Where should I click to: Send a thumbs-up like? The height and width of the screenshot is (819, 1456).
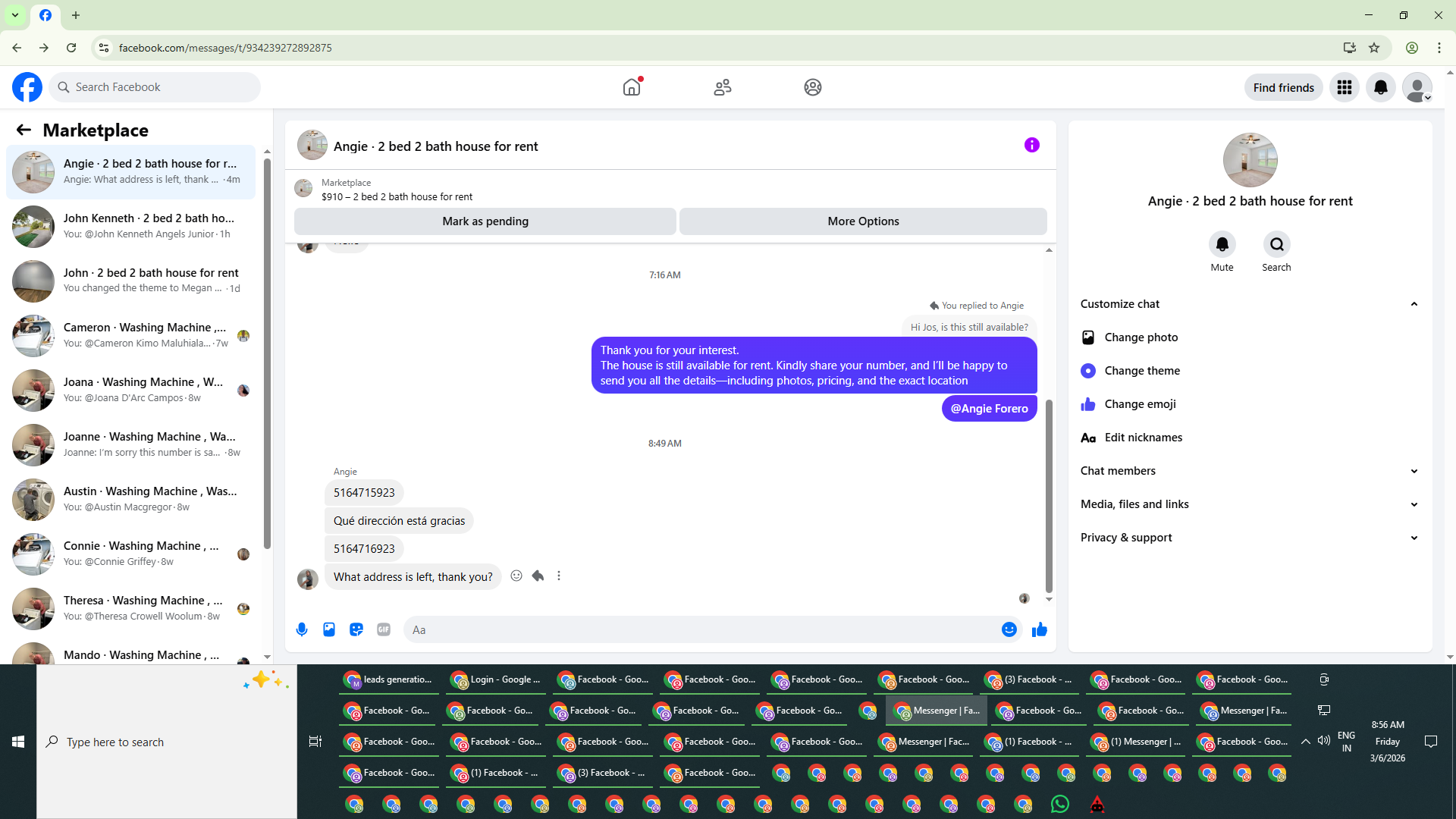coord(1039,629)
